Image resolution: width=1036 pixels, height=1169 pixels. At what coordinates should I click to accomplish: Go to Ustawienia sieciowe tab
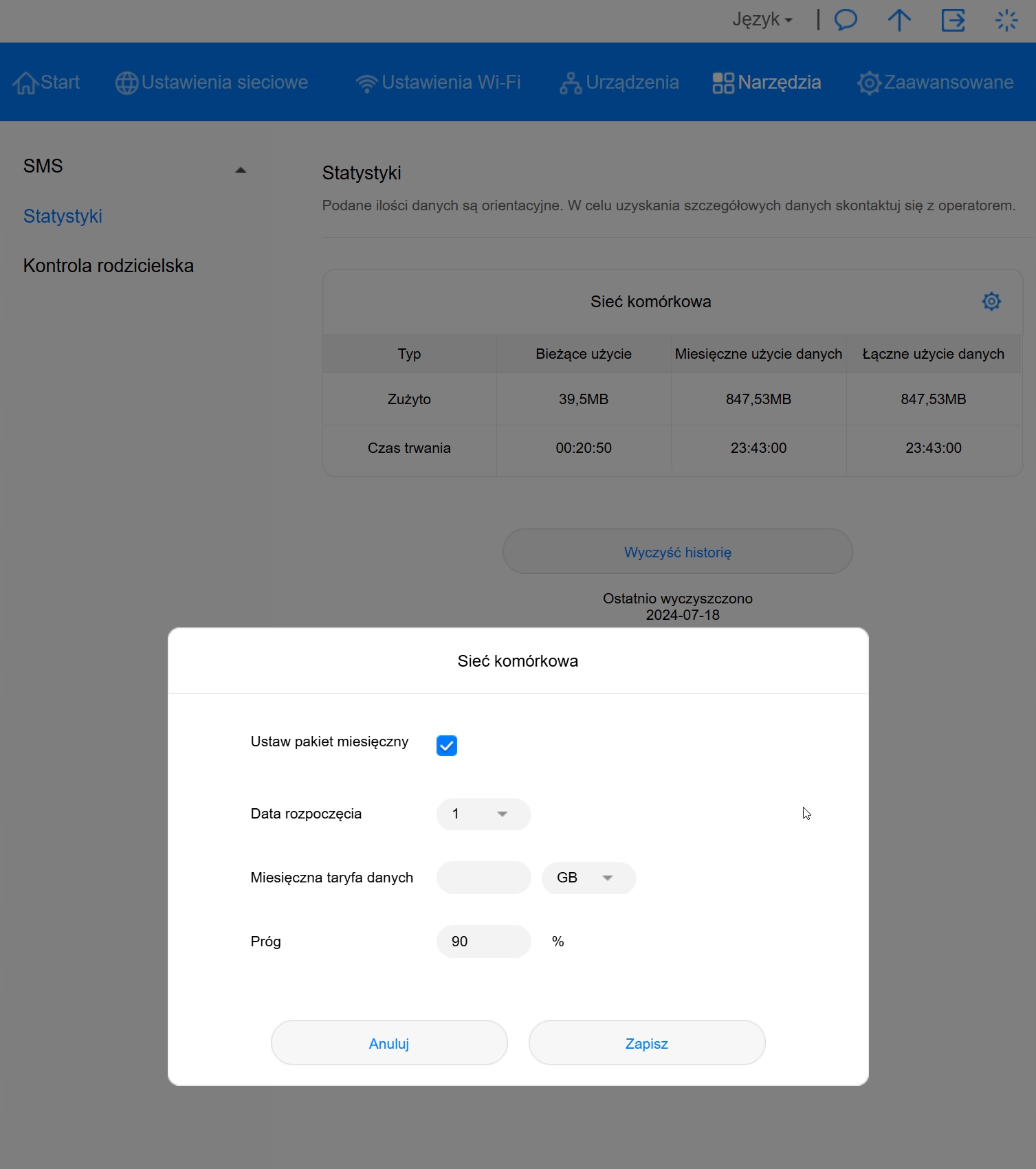212,82
